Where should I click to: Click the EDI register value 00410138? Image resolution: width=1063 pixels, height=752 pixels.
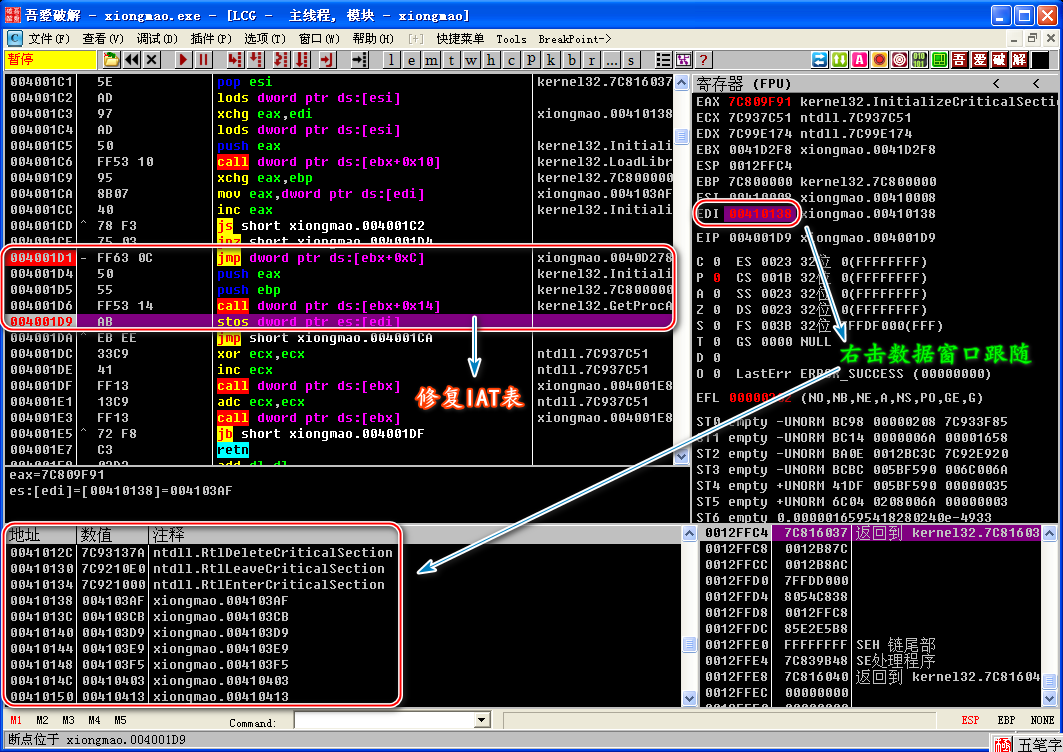(760, 214)
